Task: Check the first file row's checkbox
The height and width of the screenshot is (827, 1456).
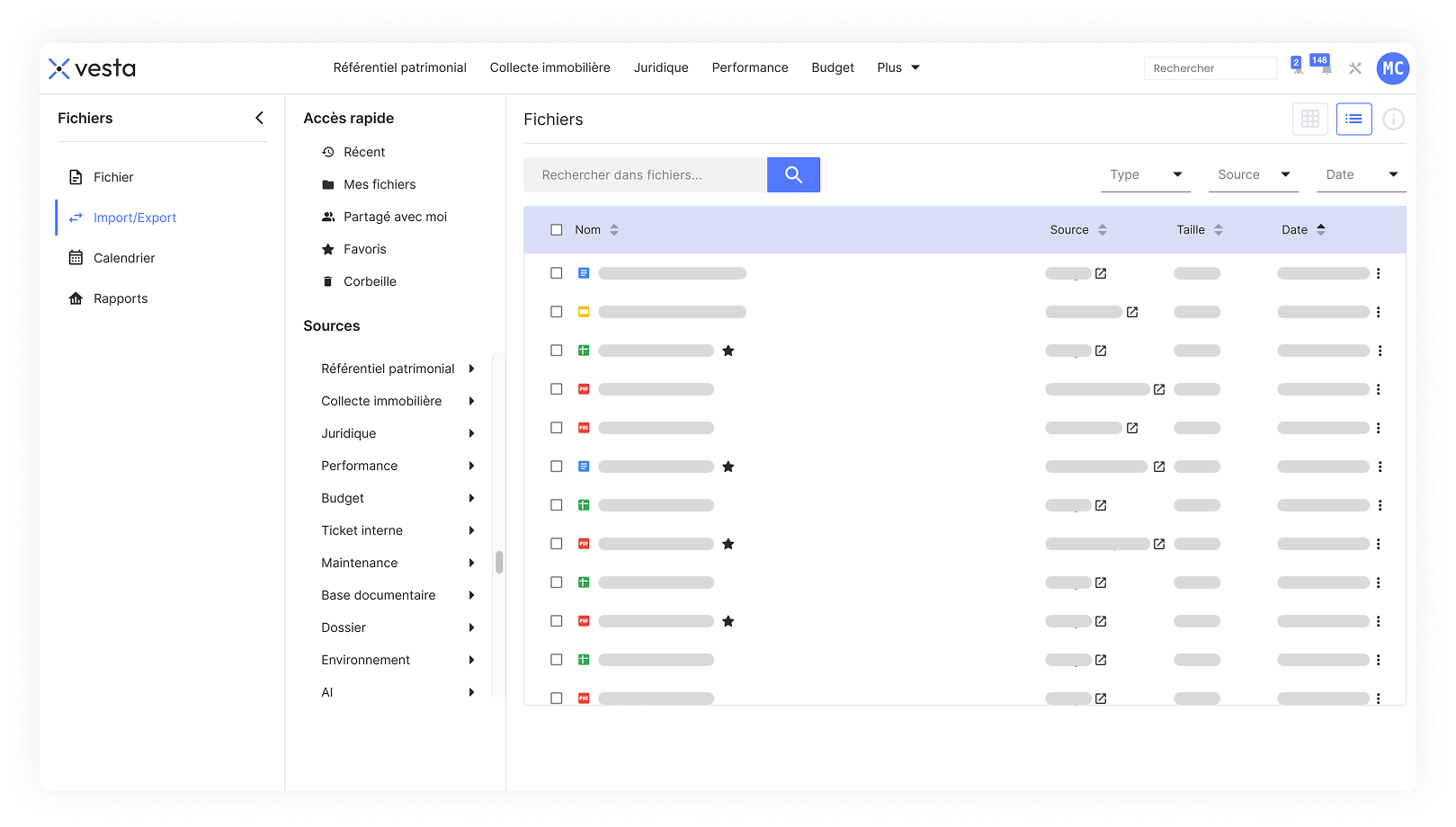Action: point(557,273)
